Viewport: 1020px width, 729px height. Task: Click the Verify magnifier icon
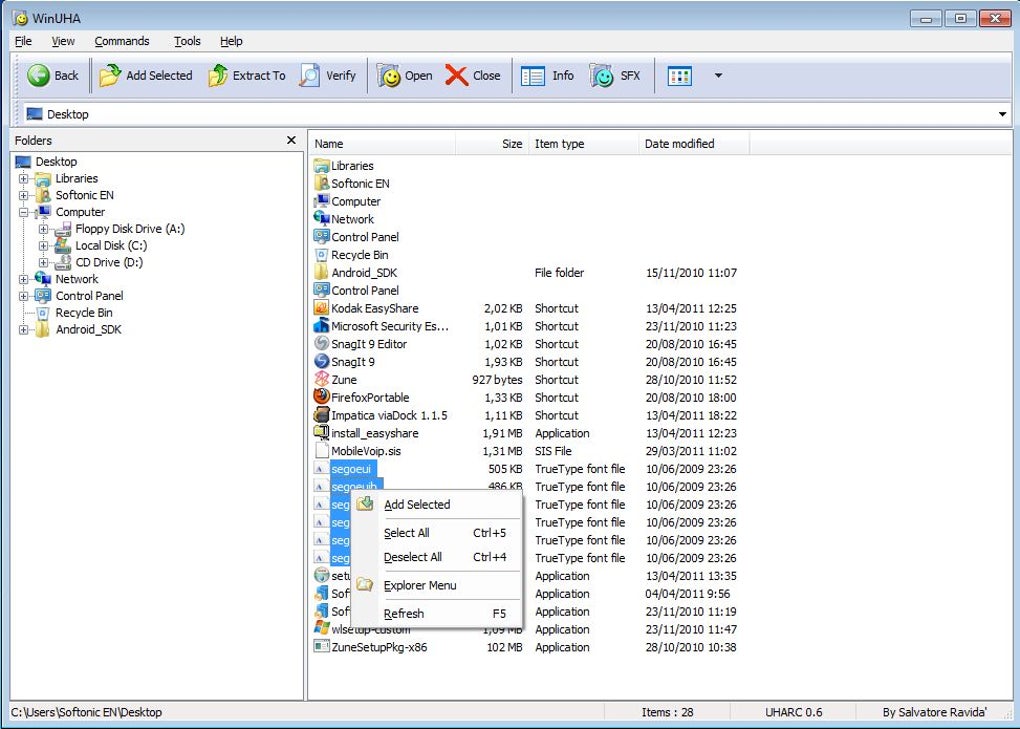tap(310, 75)
